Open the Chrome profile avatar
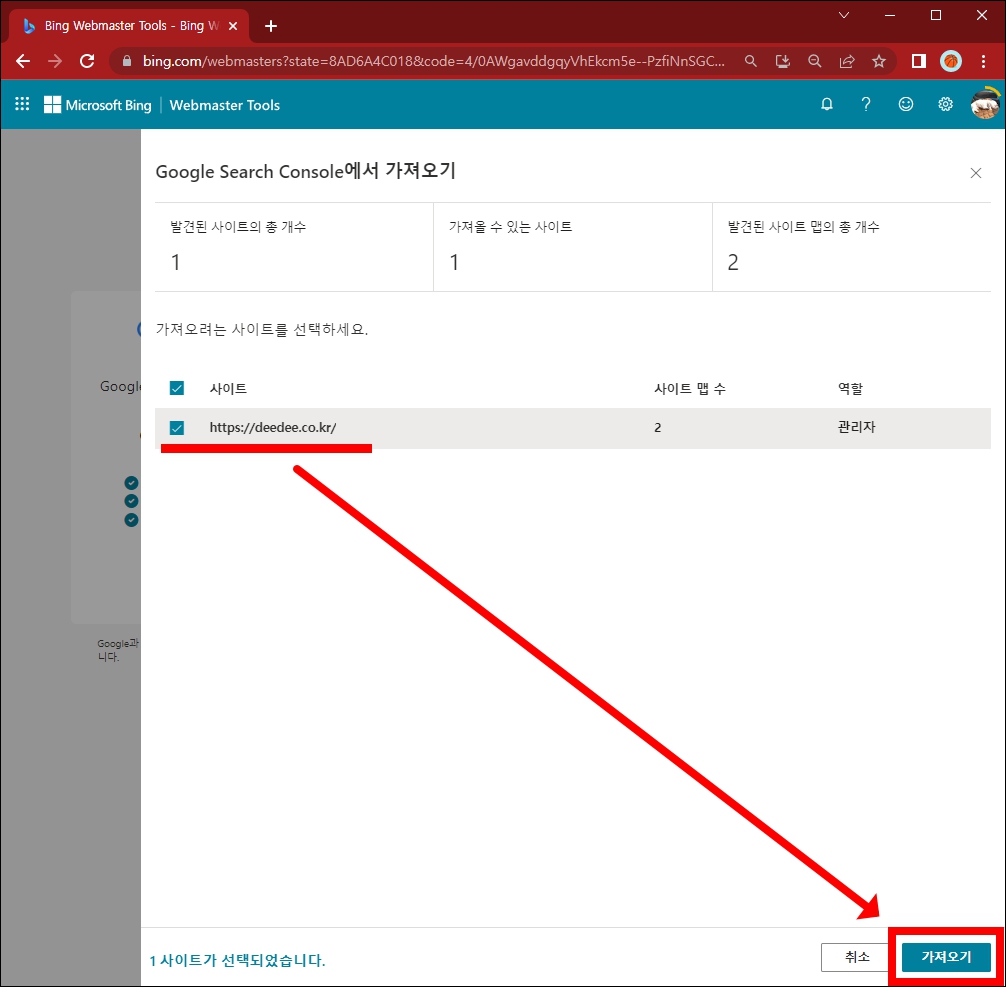The width and height of the screenshot is (1006, 987). tap(951, 61)
